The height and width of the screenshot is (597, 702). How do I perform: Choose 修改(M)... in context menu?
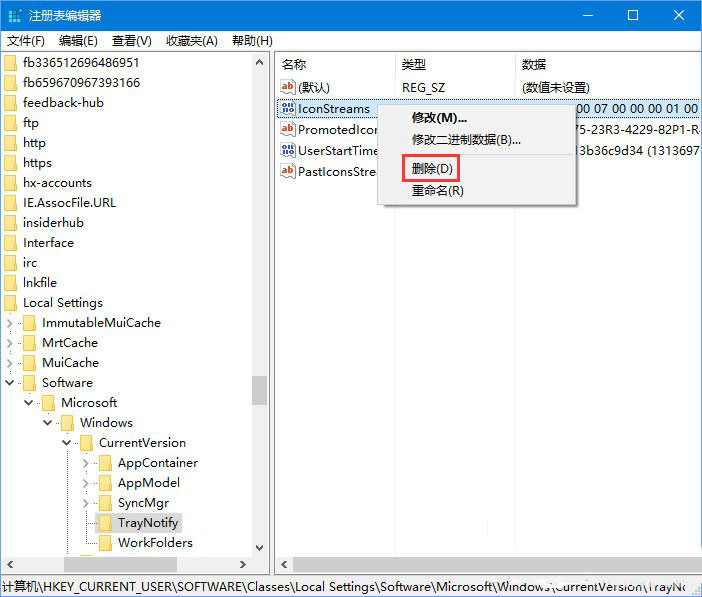pos(476,118)
